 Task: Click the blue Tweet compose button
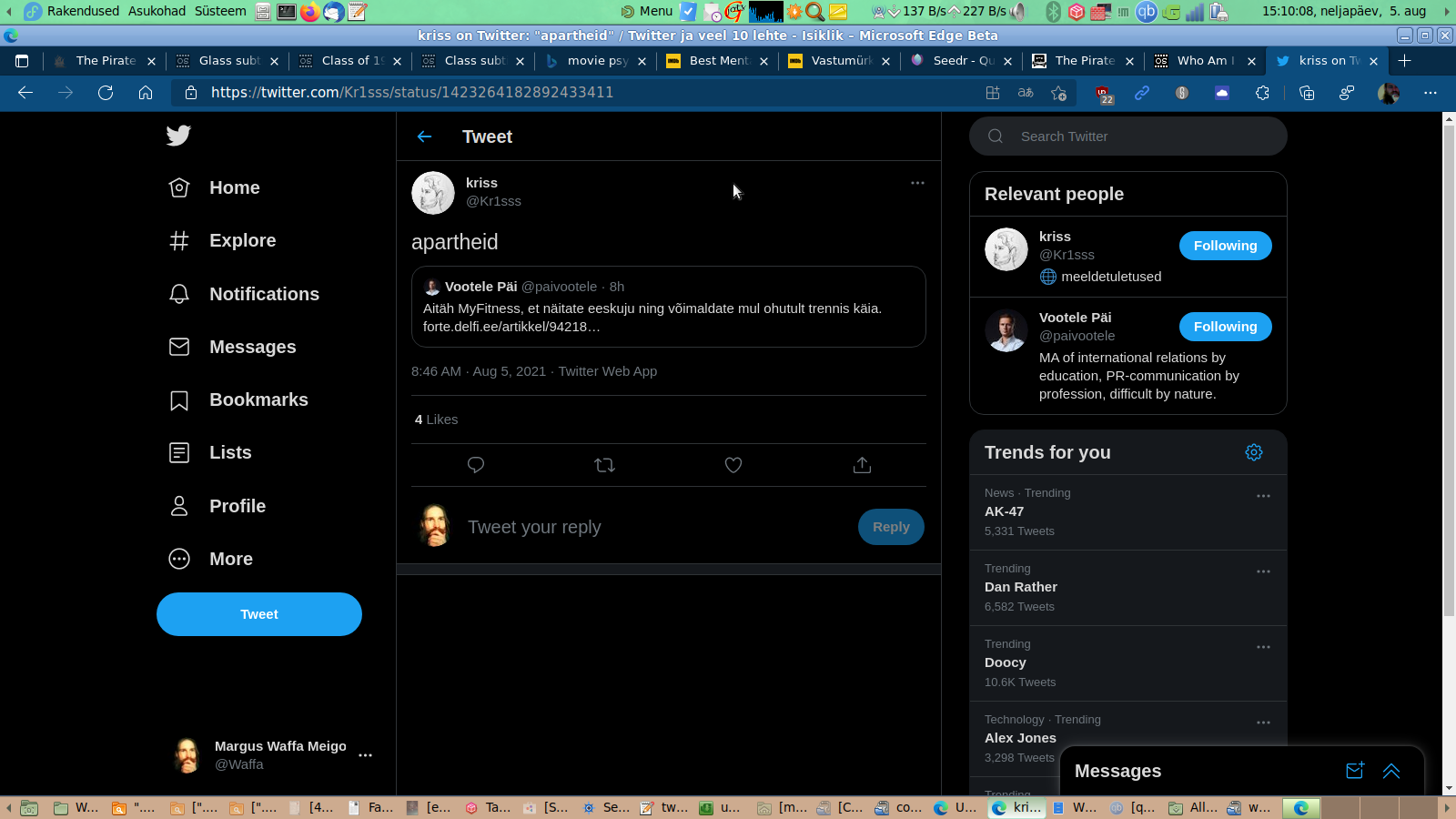(259, 614)
